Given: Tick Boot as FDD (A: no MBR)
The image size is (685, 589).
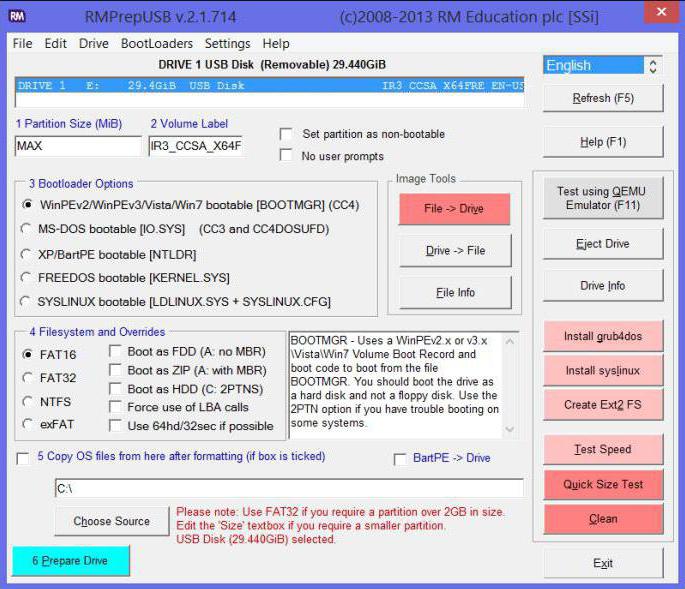Looking at the screenshot, I should [115, 351].
